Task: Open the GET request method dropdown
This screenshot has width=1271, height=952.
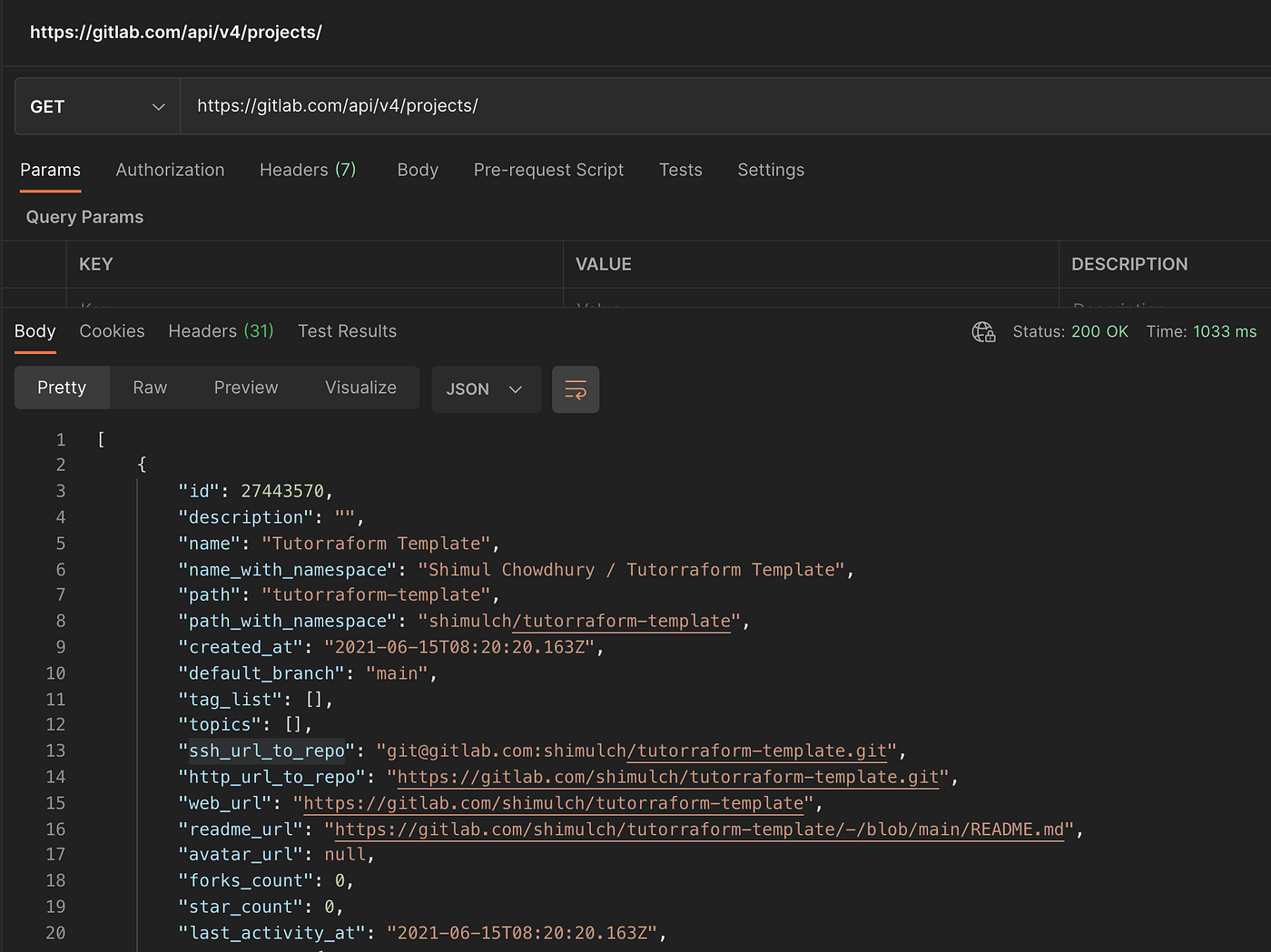Action: pyautogui.click(x=95, y=106)
